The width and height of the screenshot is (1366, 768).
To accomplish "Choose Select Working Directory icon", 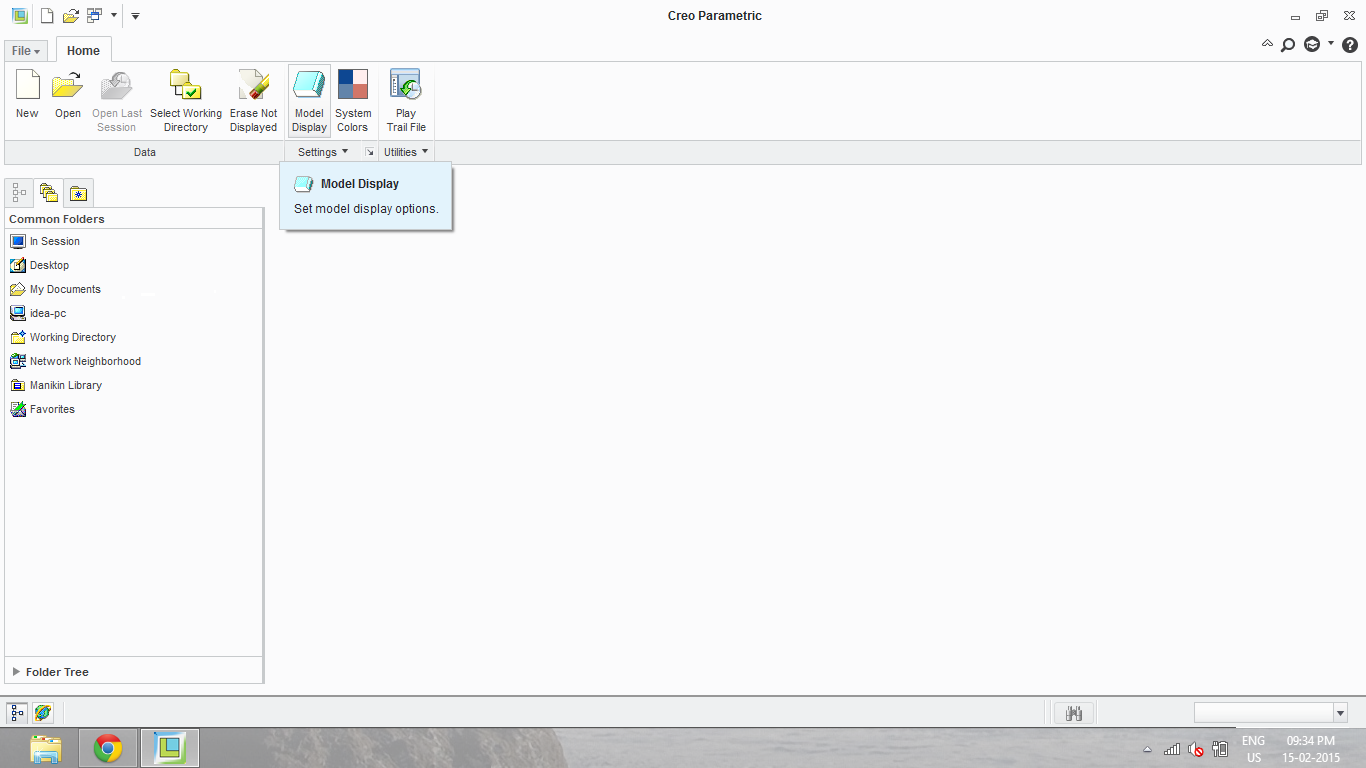I will [x=185, y=100].
